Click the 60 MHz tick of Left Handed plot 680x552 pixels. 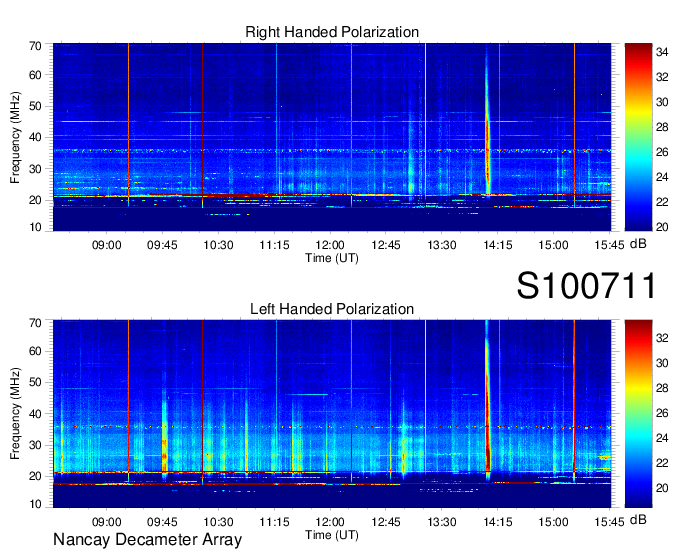click(35, 351)
